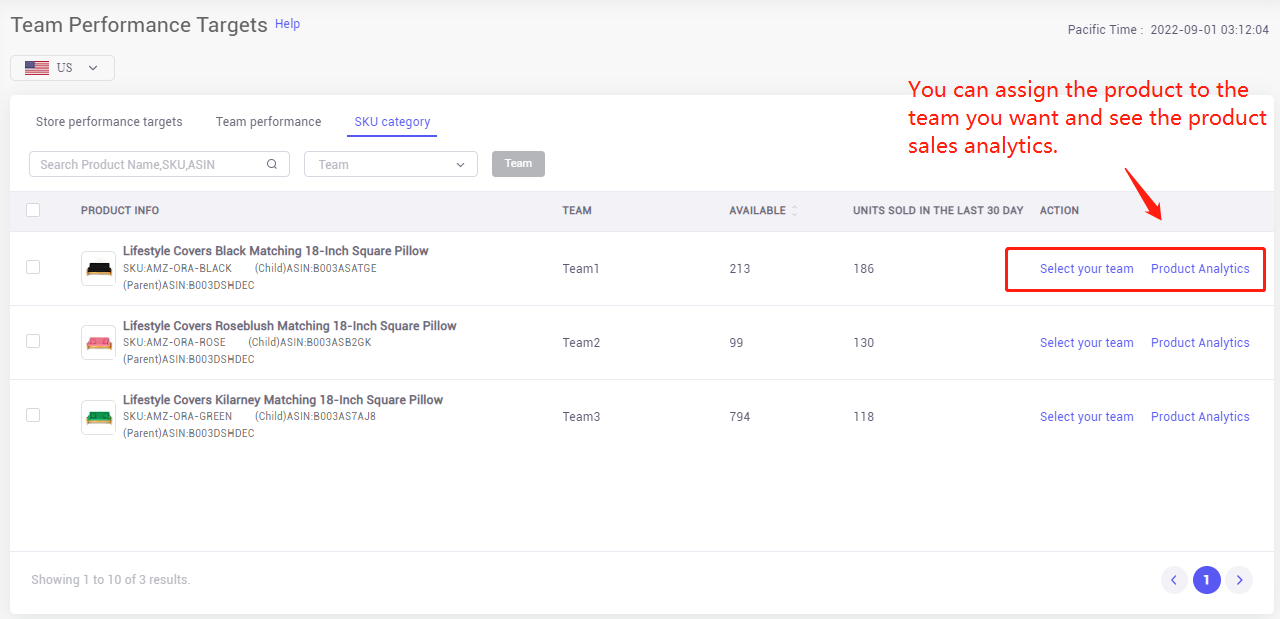The image size is (1280, 619).
Task: Click available value 794
Action: coord(740,417)
